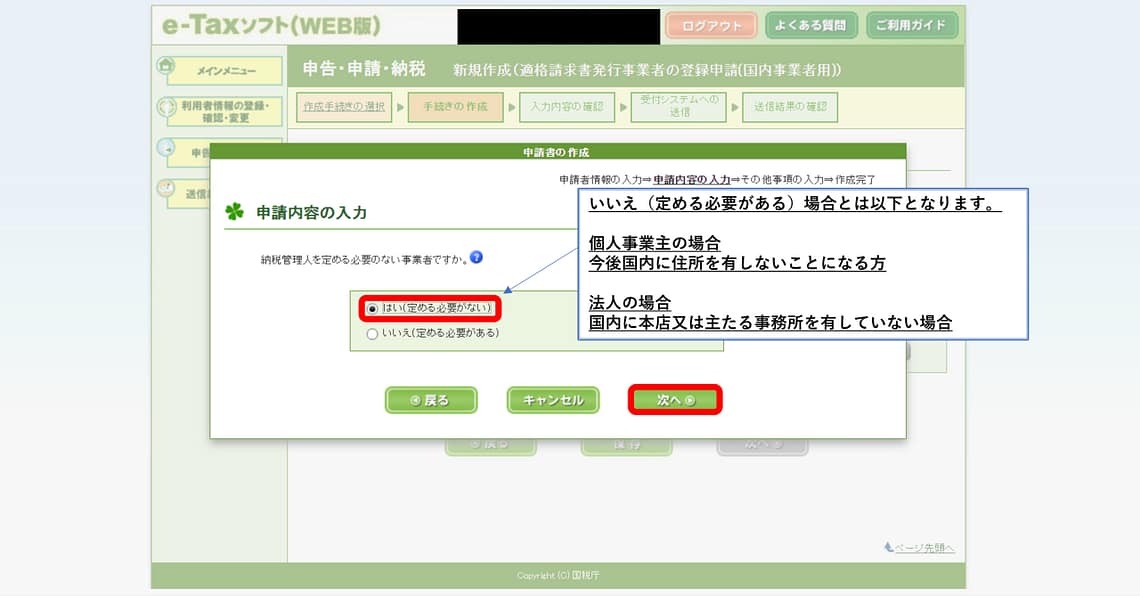Go to 作成手続きの選択 step
The image size is (1140, 596).
pyautogui.click(x=345, y=107)
